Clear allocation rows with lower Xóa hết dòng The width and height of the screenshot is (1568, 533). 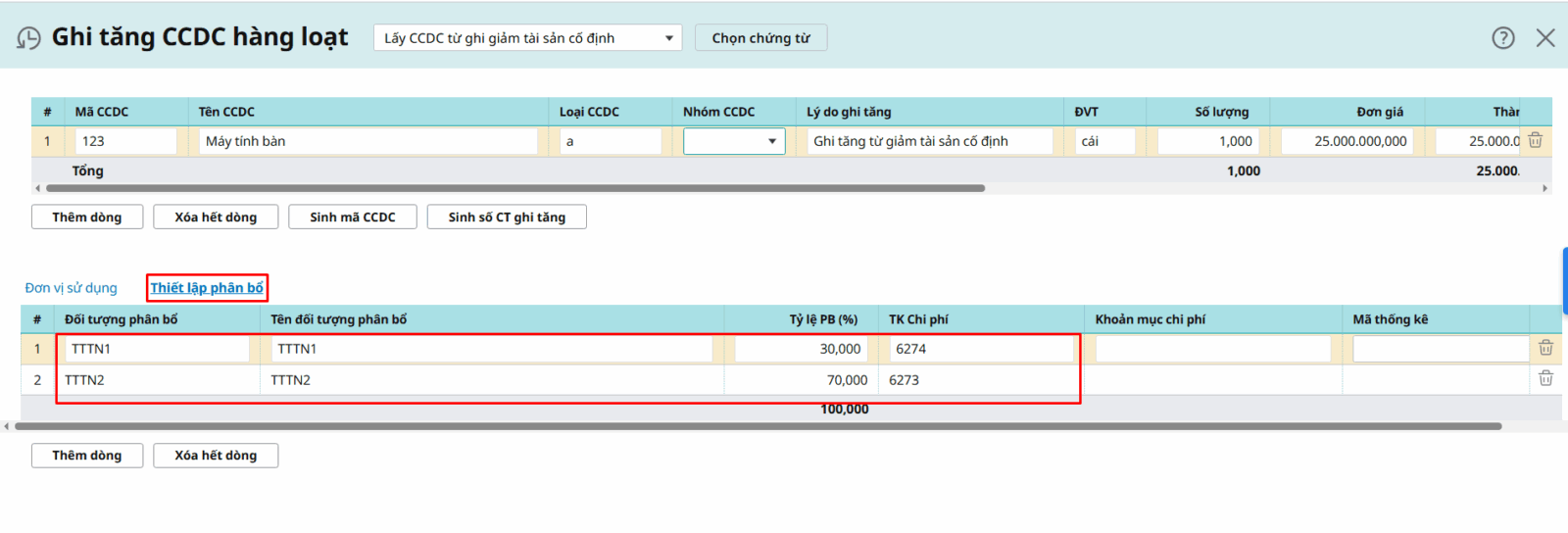[216, 456]
